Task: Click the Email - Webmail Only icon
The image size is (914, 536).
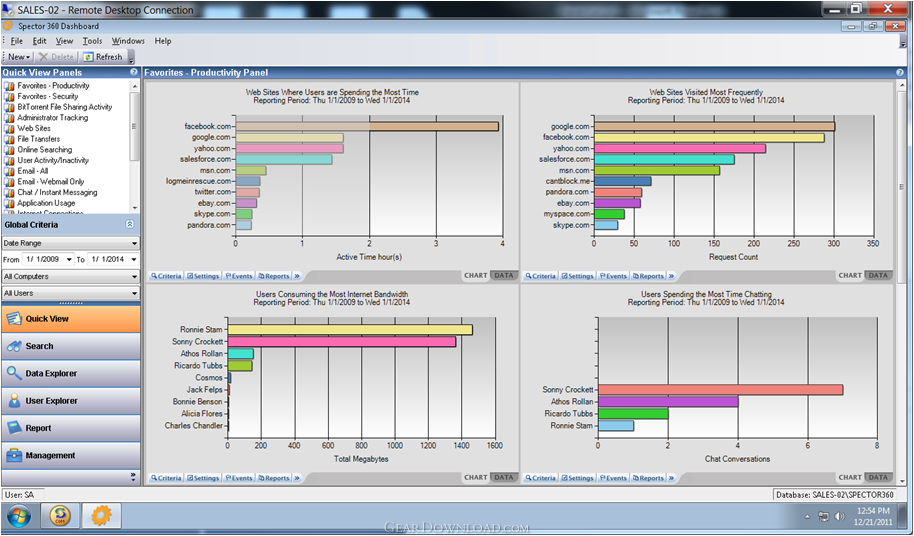Action: (9, 182)
